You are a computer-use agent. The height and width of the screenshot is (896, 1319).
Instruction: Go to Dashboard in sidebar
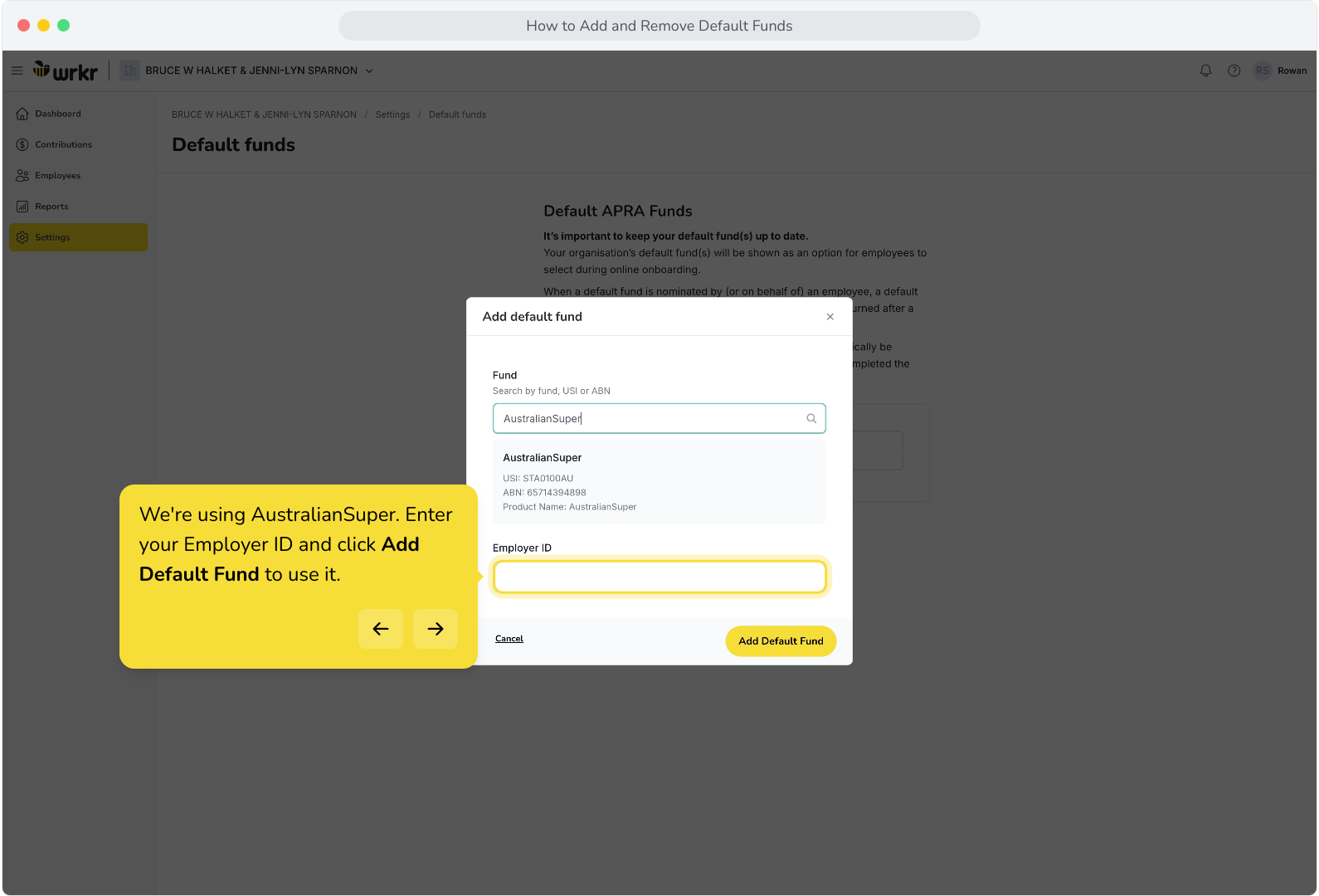click(78, 114)
